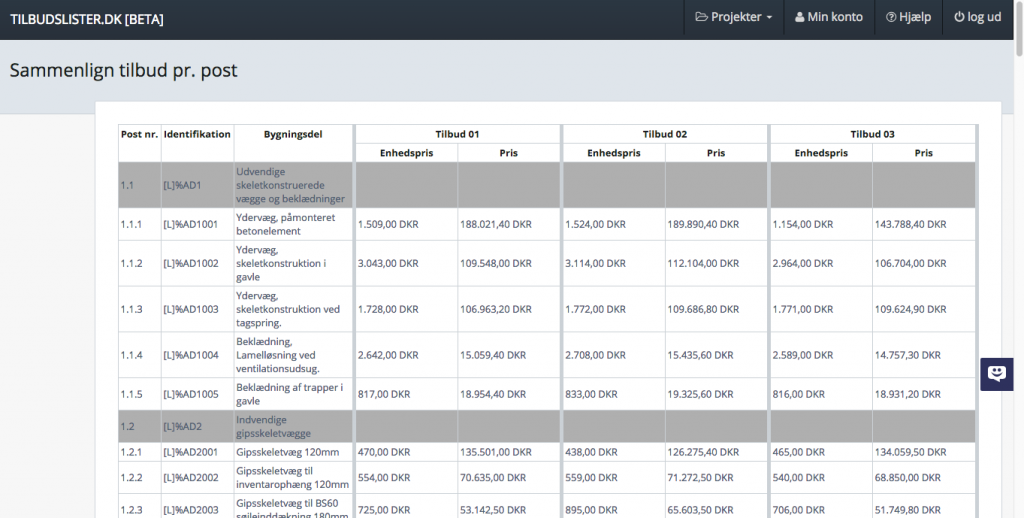
Task: Click price 70.635,00 DKR
Action: click(493, 478)
